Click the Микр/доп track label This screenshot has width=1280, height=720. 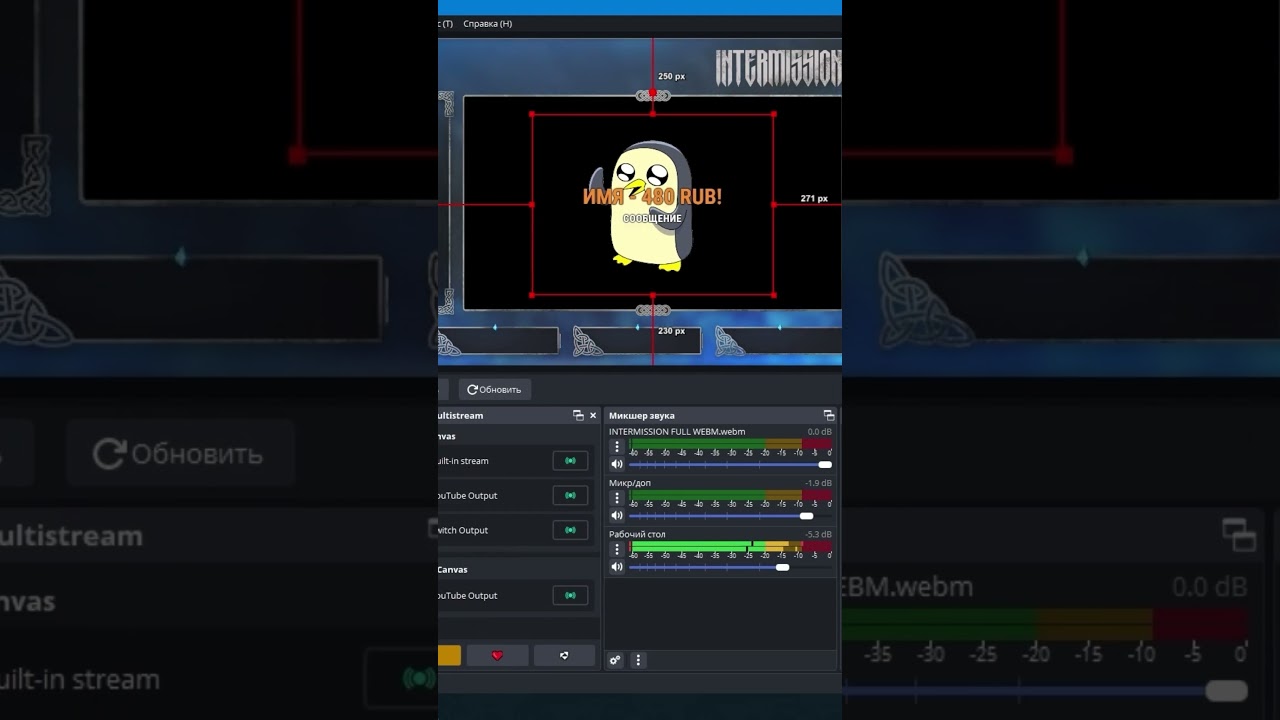point(630,483)
